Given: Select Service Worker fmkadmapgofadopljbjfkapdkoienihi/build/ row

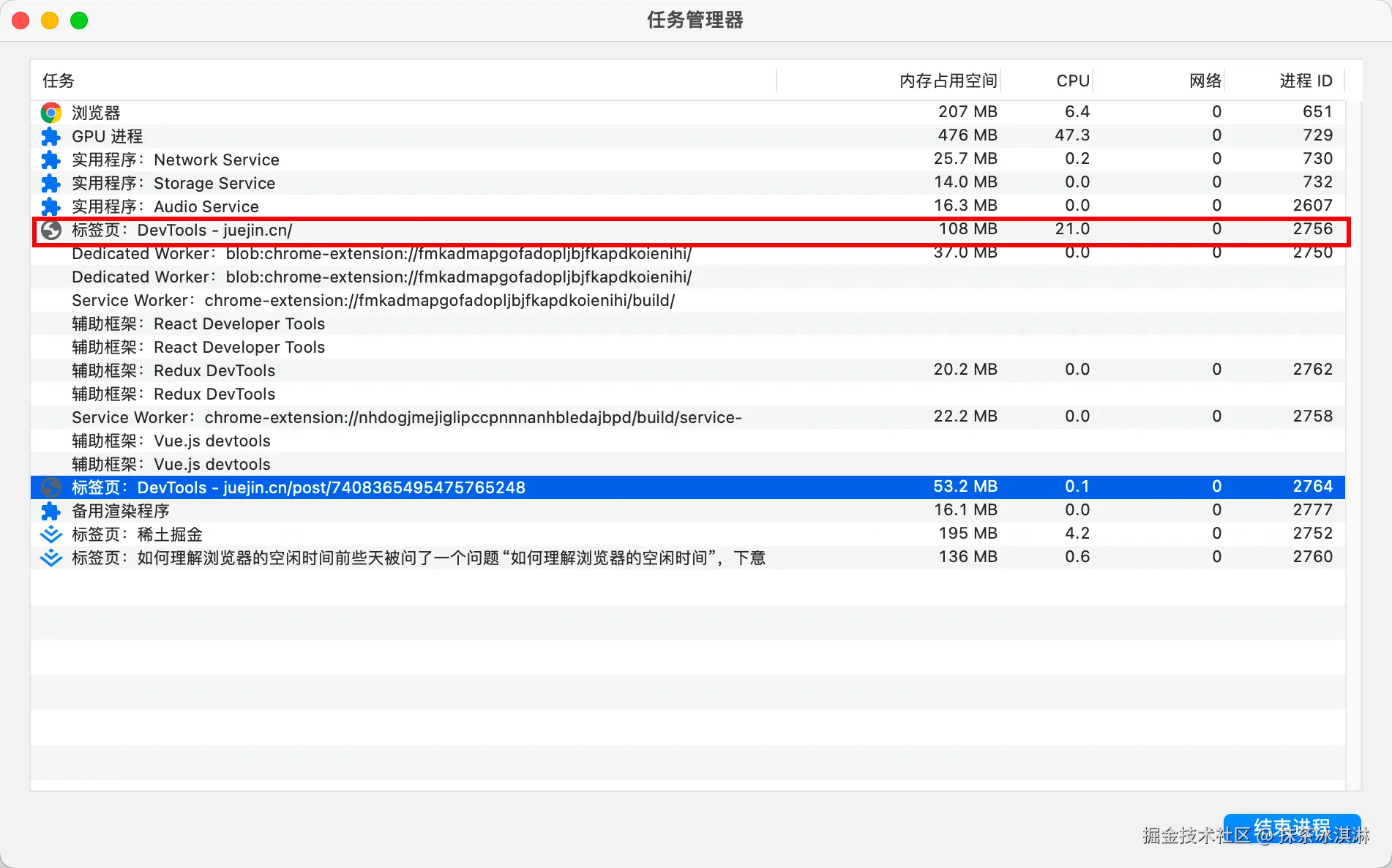Looking at the screenshot, I should pos(688,300).
